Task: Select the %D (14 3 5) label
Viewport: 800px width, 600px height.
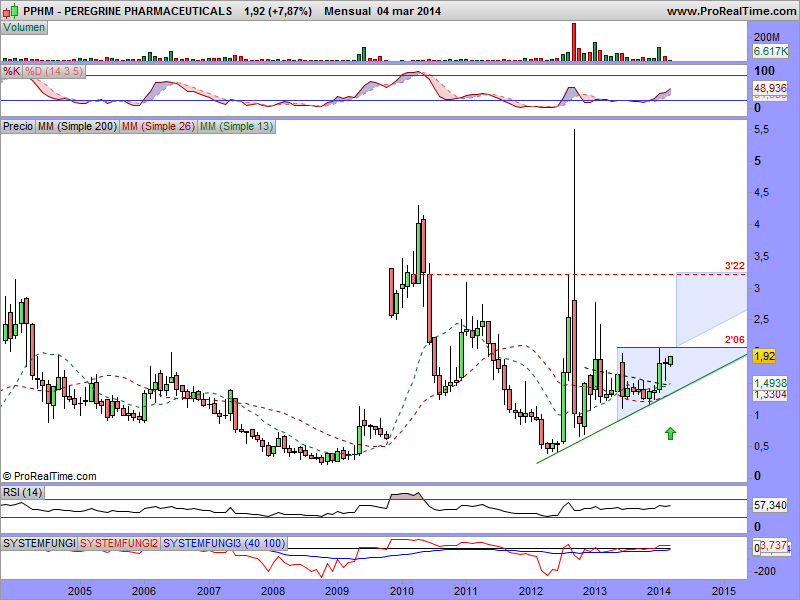Action: point(54,71)
